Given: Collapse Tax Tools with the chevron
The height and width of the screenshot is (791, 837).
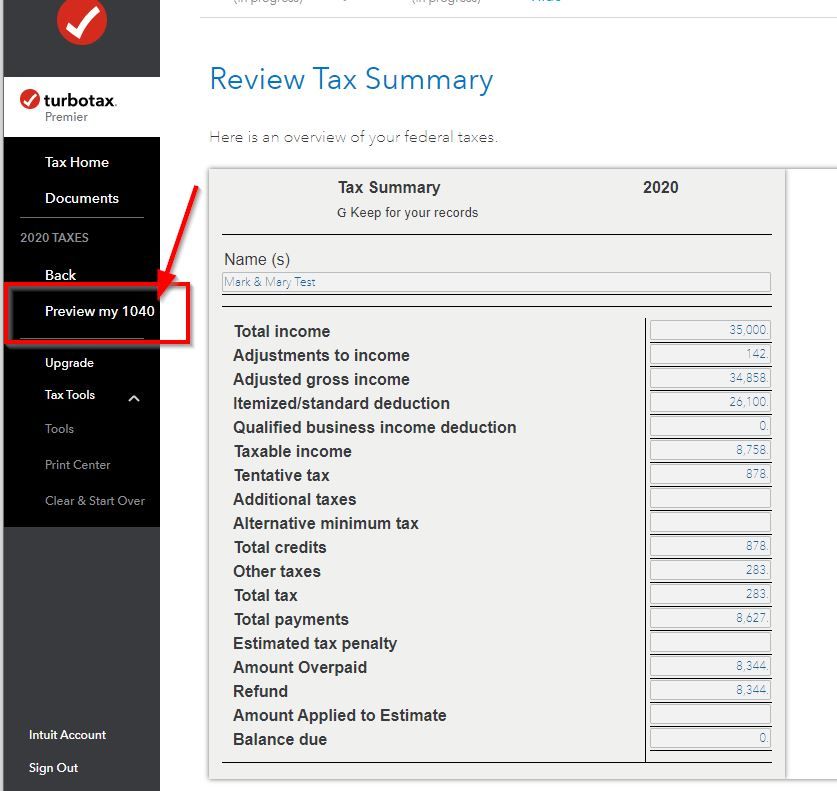Looking at the screenshot, I should coord(135,398).
